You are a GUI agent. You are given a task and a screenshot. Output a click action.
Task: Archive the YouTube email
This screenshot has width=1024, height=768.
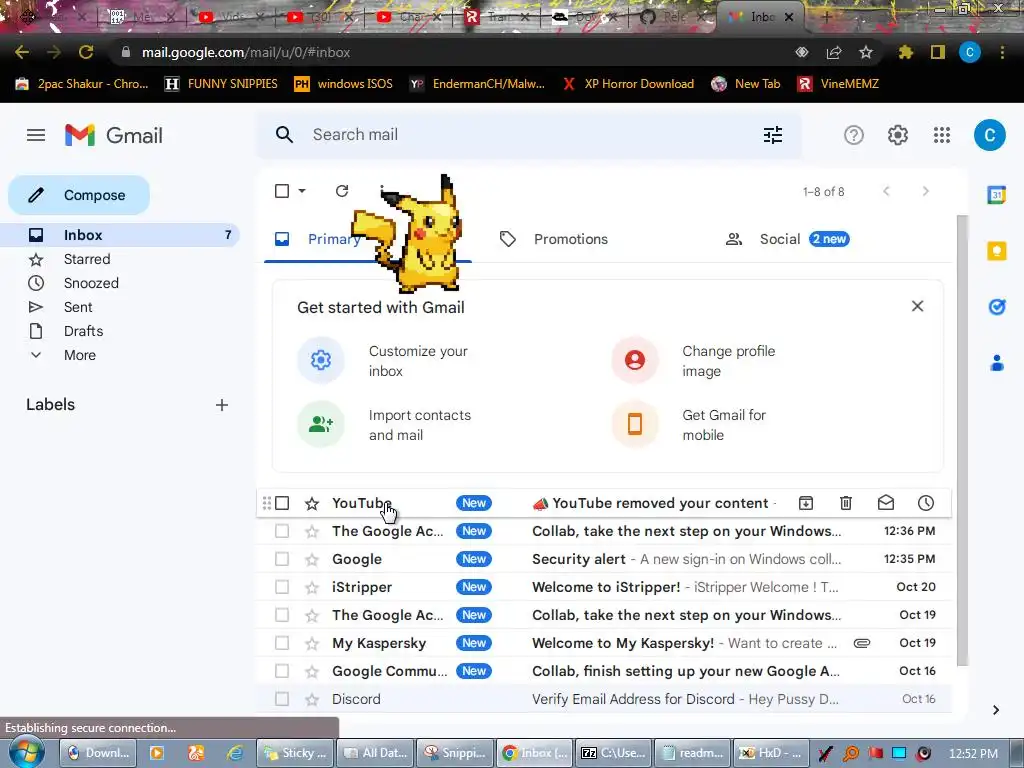tap(806, 503)
